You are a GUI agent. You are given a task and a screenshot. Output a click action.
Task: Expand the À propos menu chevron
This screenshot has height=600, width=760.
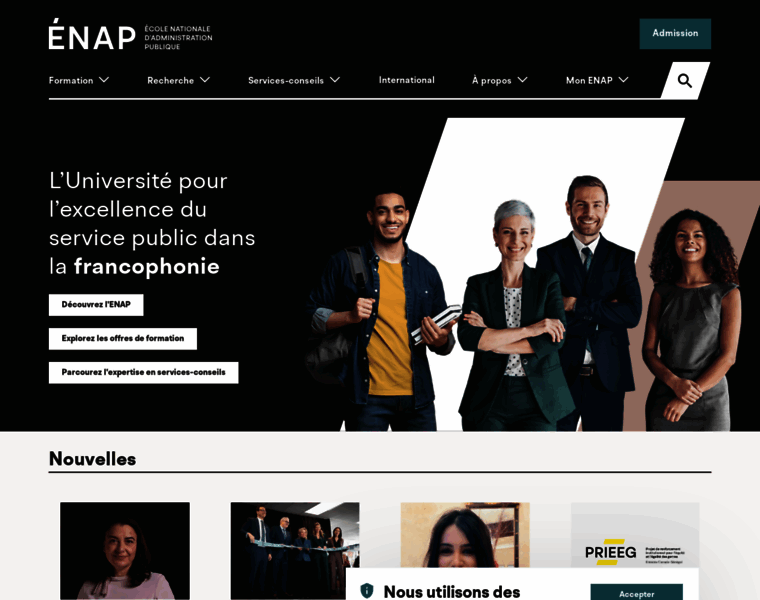[x=522, y=79]
